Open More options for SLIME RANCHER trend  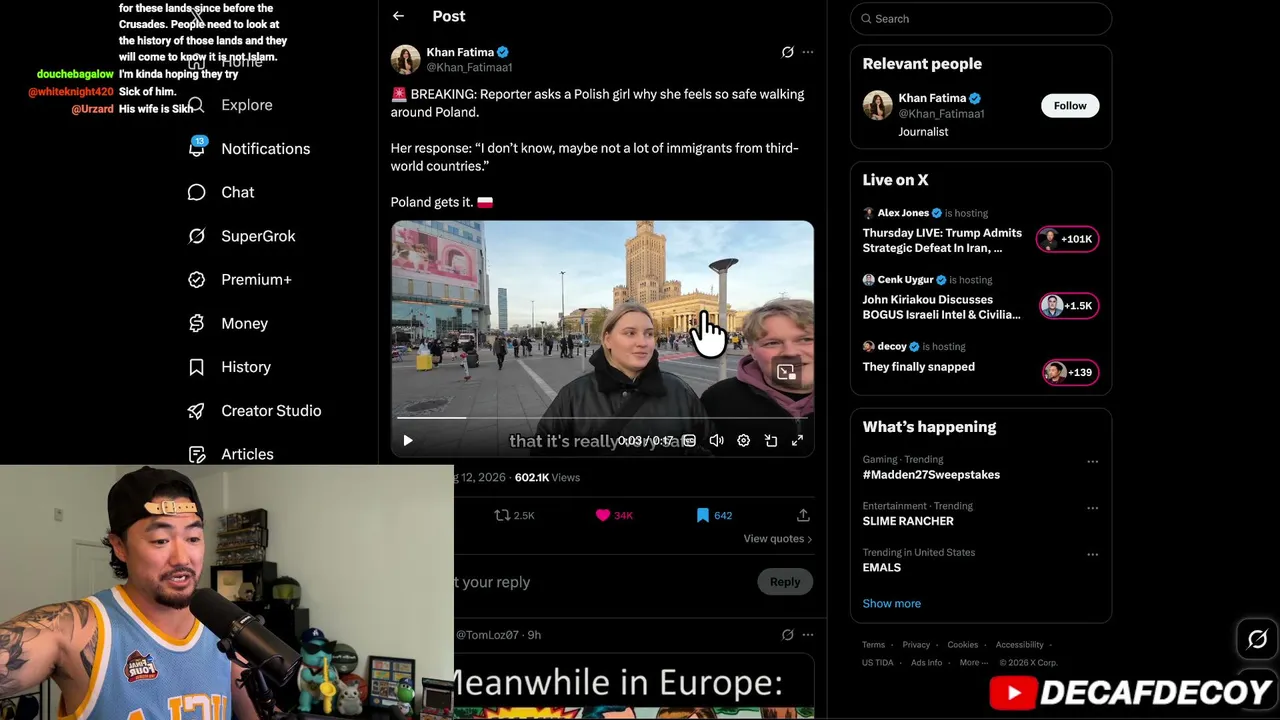click(x=1092, y=508)
